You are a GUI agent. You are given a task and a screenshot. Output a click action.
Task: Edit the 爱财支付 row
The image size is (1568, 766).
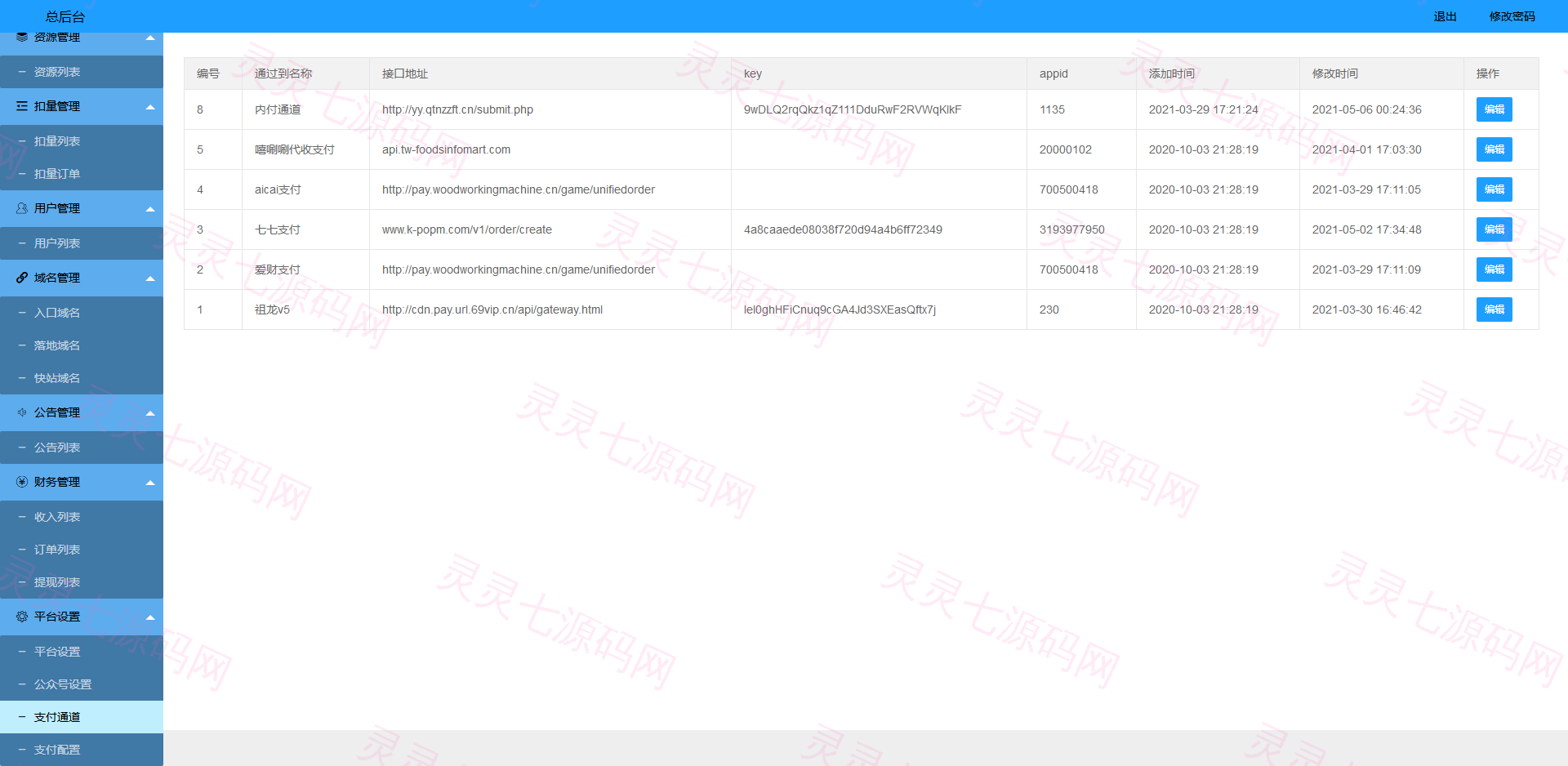[1494, 269]
